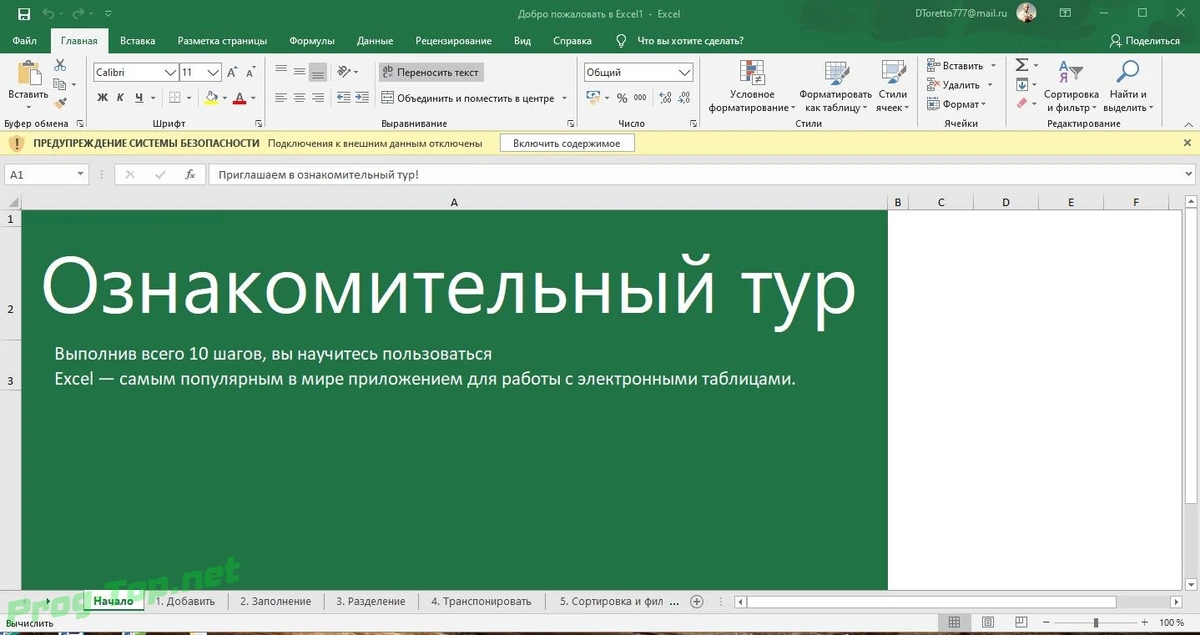Screen dimensions: 1200x635
Task: Click the large Вставить paste clipboard icon
Action: tap(28, 73)
